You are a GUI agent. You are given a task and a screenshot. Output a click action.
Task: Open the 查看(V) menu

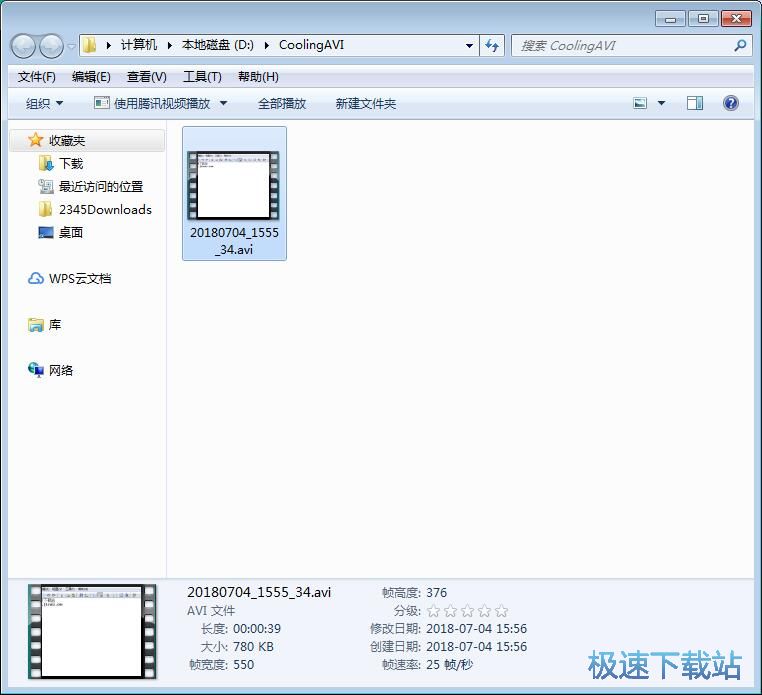click(x=146, y=77)
